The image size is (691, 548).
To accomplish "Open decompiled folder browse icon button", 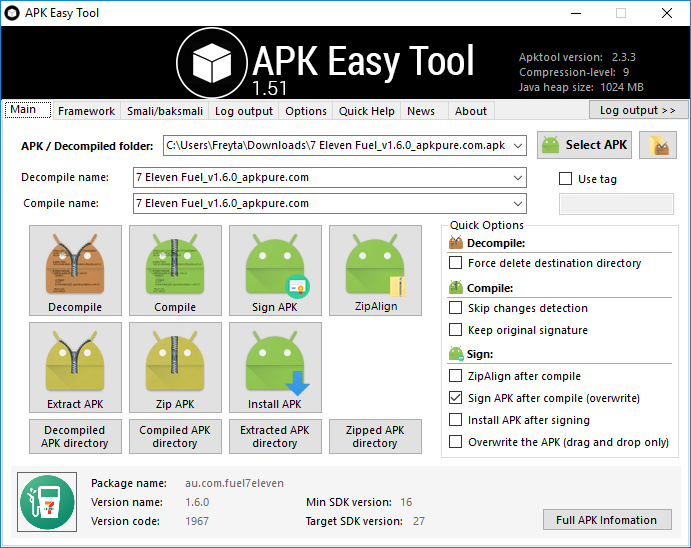I will [658, 145].
